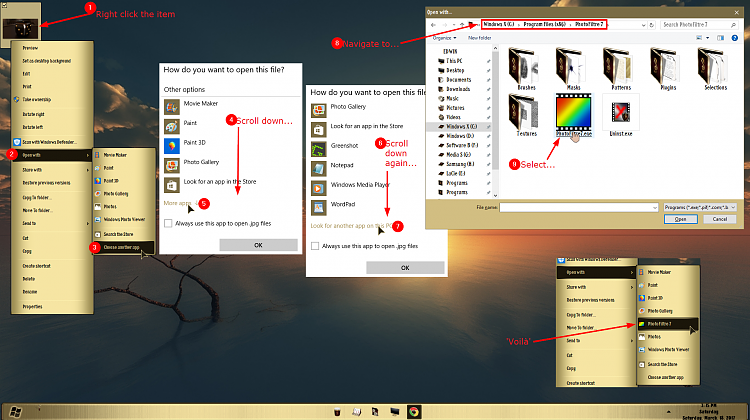The height and width of the screenshot is (420, 750).
Task: Expand the File name history dropdown
Action: [654, 207]
